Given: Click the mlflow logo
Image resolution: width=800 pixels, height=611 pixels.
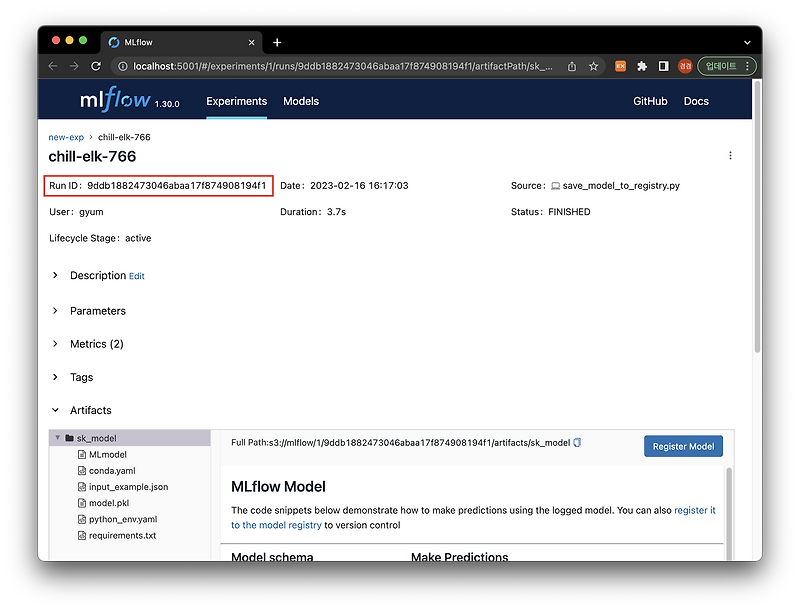Looking at the screenshot, I should point(113,100).
